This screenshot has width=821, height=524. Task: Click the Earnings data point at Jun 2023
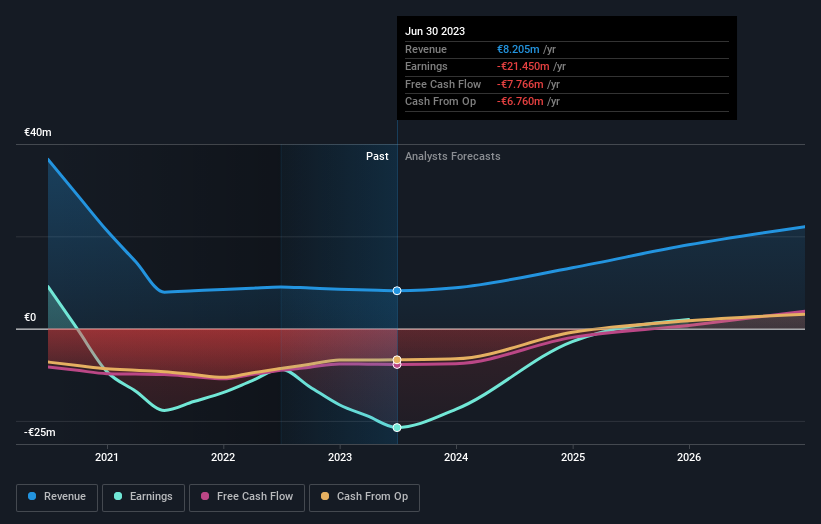[x=397, y=428]
